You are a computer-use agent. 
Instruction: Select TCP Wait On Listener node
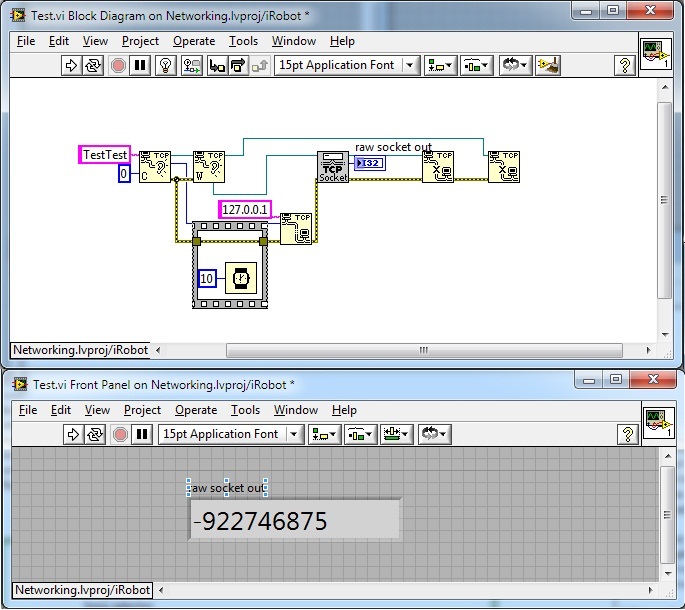209,167
